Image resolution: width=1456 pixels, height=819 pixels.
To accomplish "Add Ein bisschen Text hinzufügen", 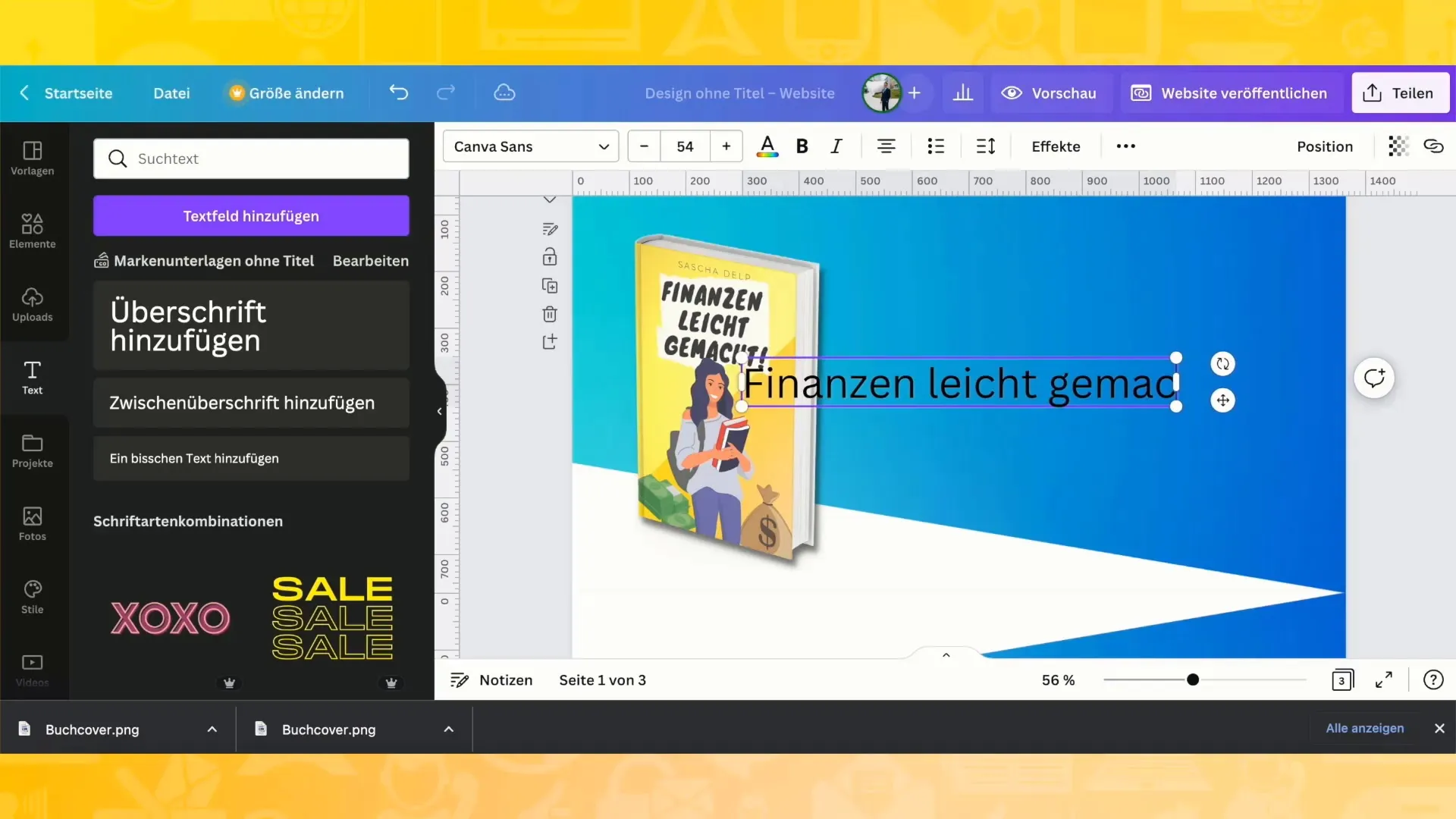I will 251,459.
